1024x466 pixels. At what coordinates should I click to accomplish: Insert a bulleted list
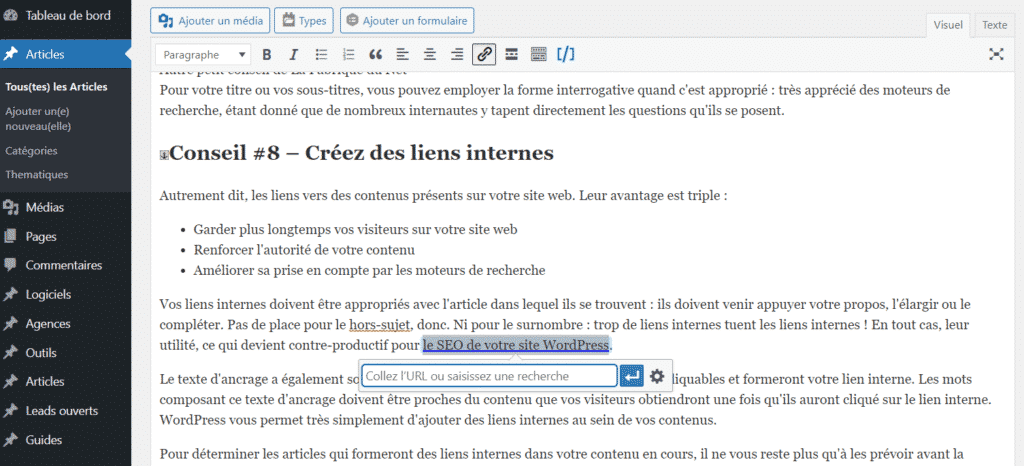pyautogui.click(x=322, y=54)
